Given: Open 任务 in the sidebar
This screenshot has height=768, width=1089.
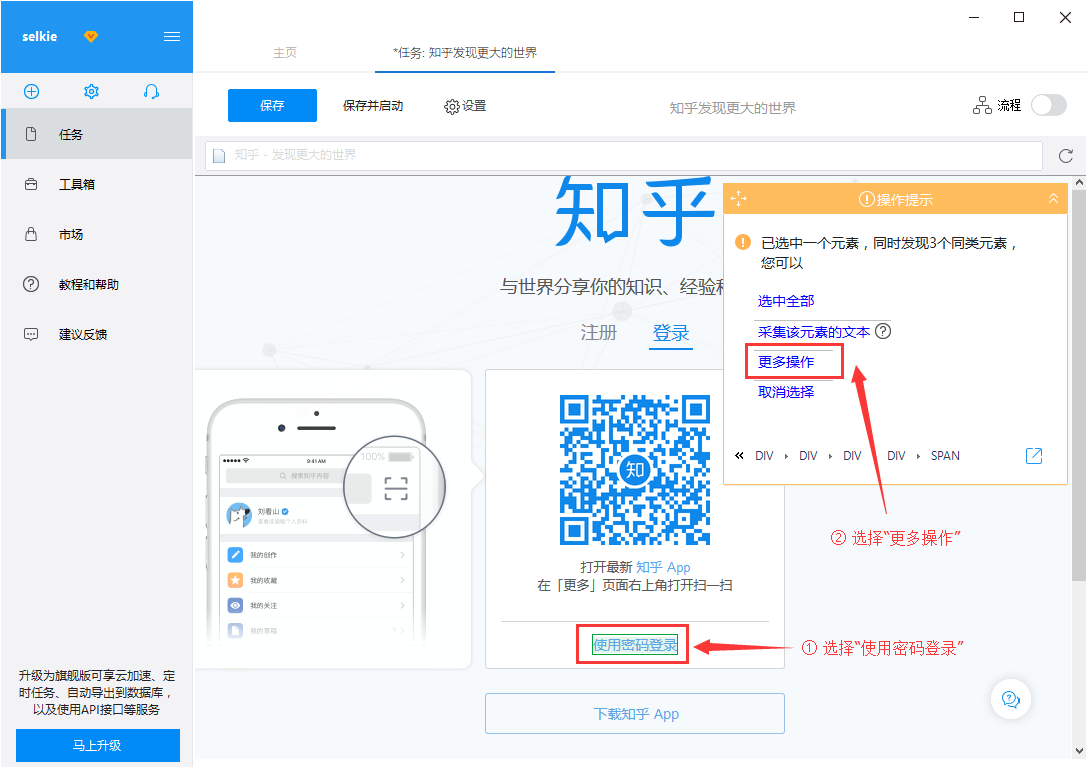Looking at the screenshot, I should [x=97, y=134].
